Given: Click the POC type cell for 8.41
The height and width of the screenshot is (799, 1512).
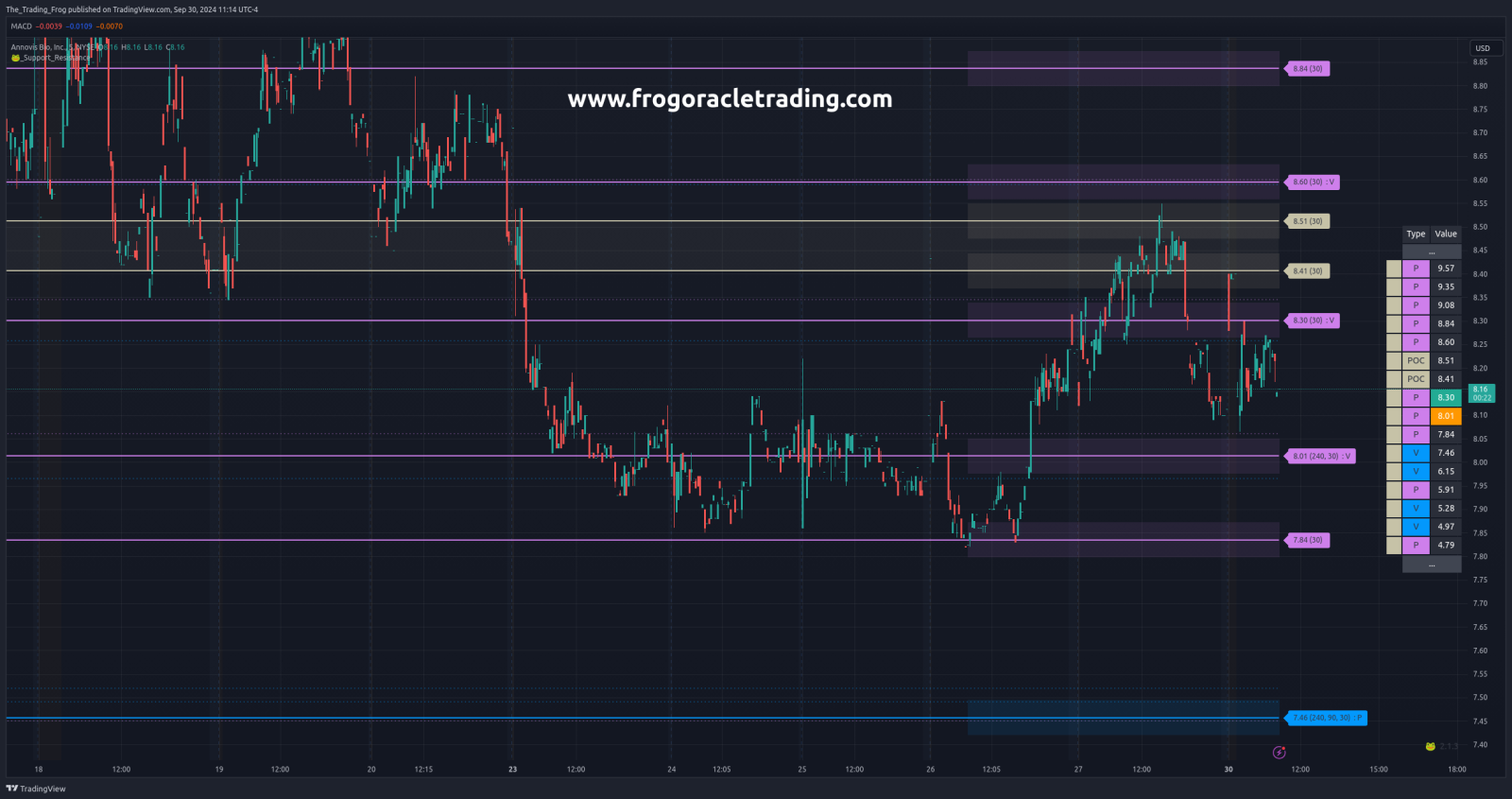Looking at the screenshot, I should 1416,379.
